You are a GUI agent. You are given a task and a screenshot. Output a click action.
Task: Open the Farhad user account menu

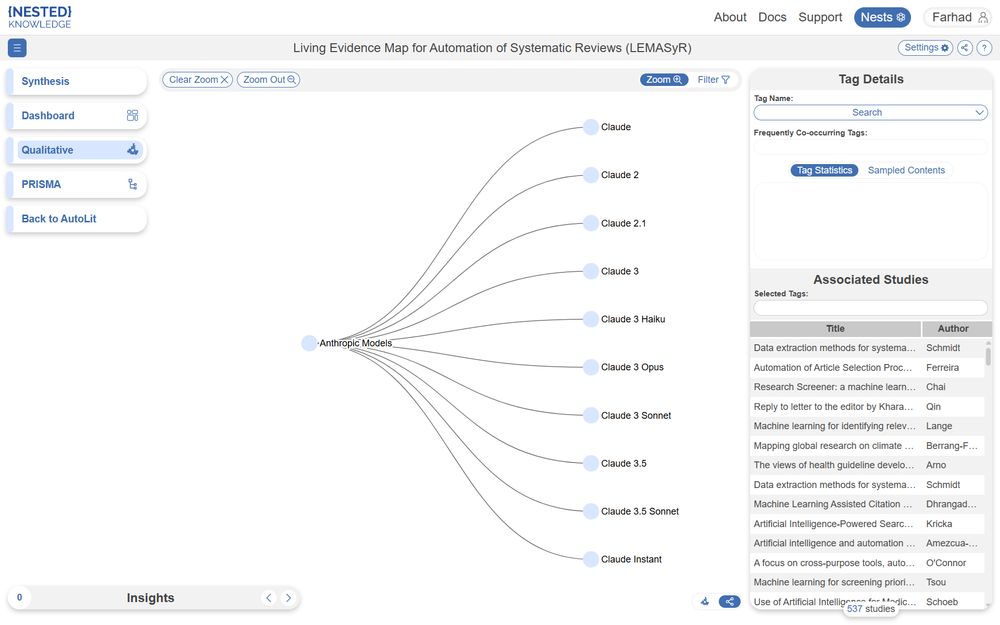click(959, 17)
